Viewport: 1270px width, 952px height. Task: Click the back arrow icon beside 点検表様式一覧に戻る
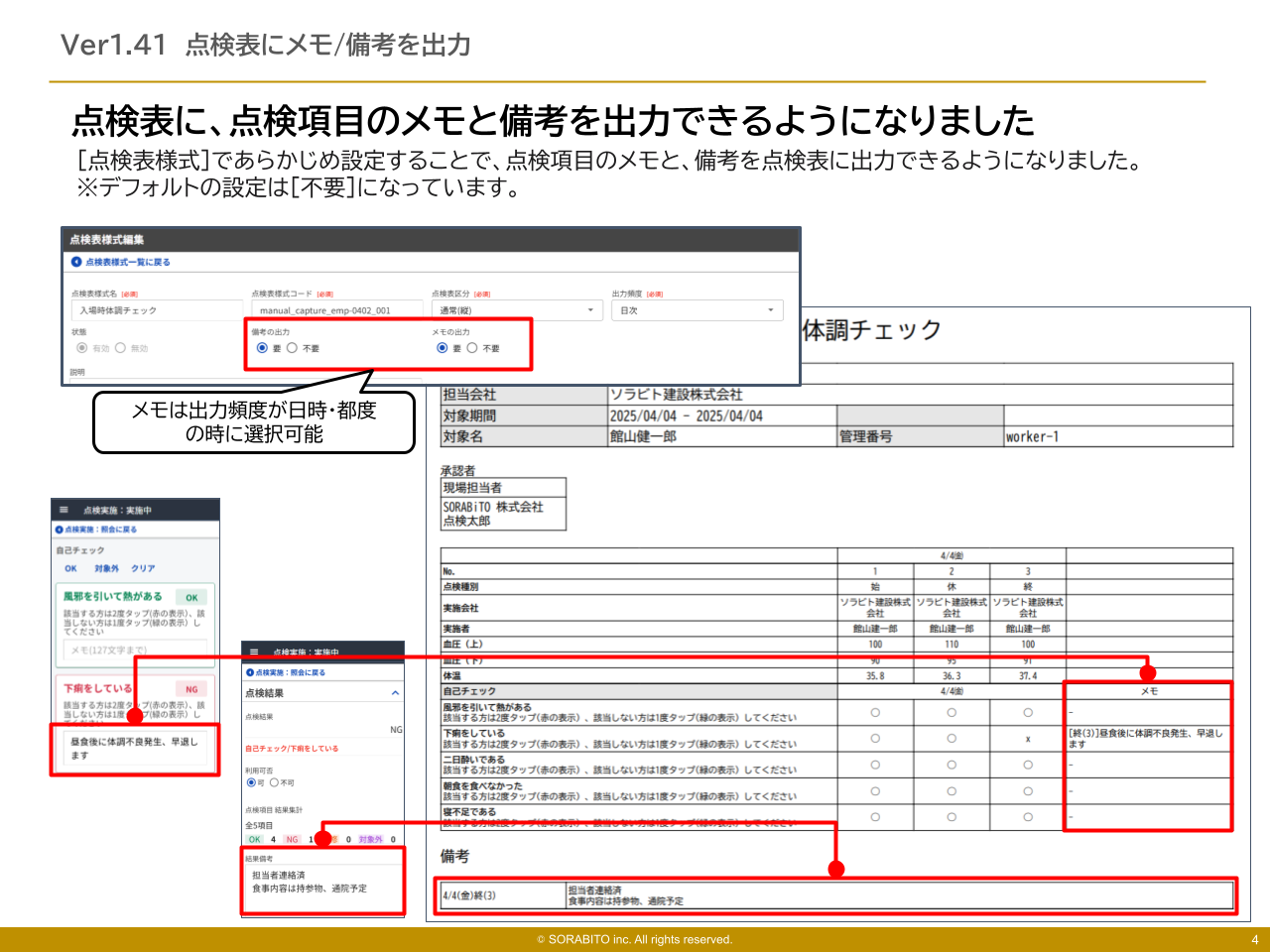(74, 262)
